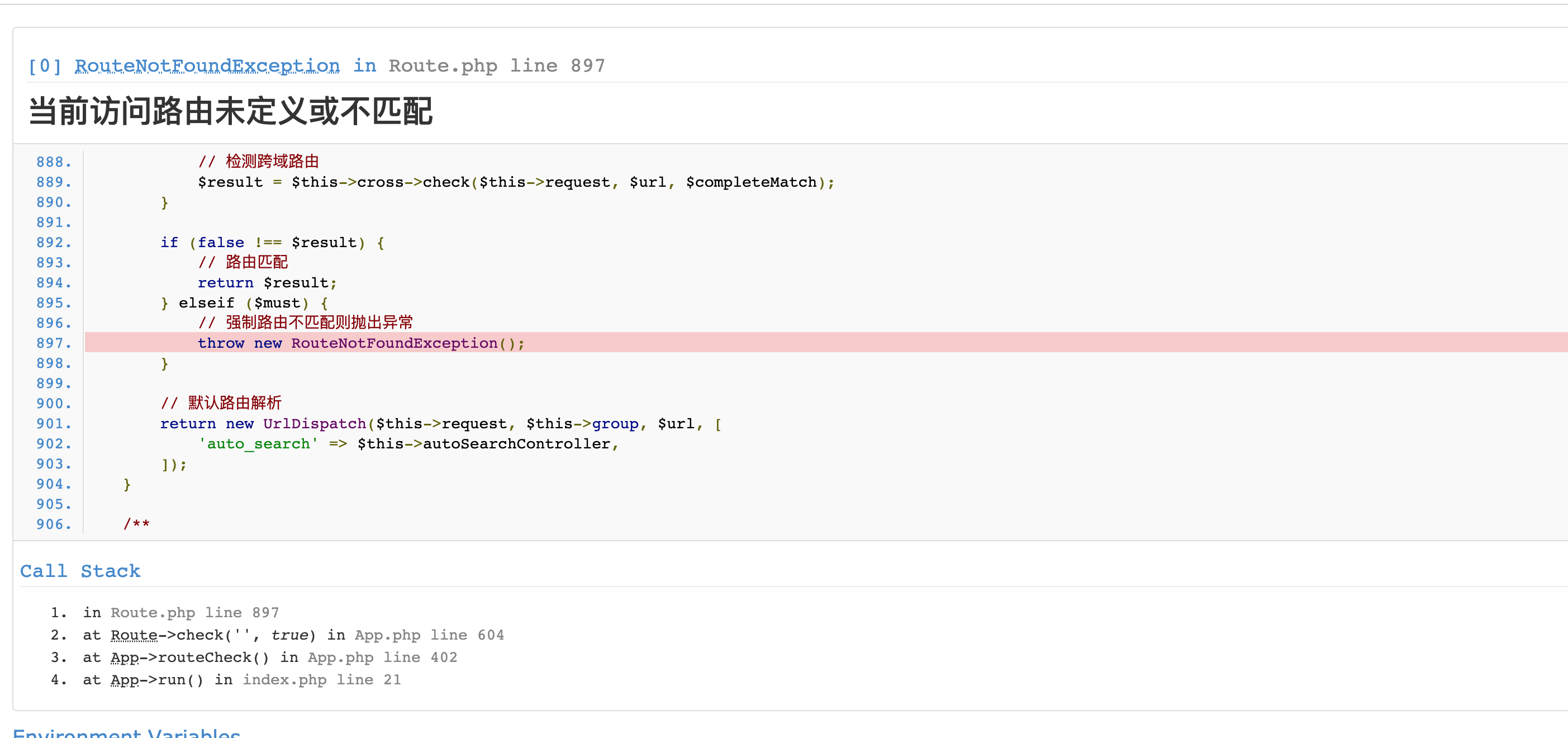
Task: Click the if (false !== $result) line
Action: pyautogui.click(x=272, y=242)
